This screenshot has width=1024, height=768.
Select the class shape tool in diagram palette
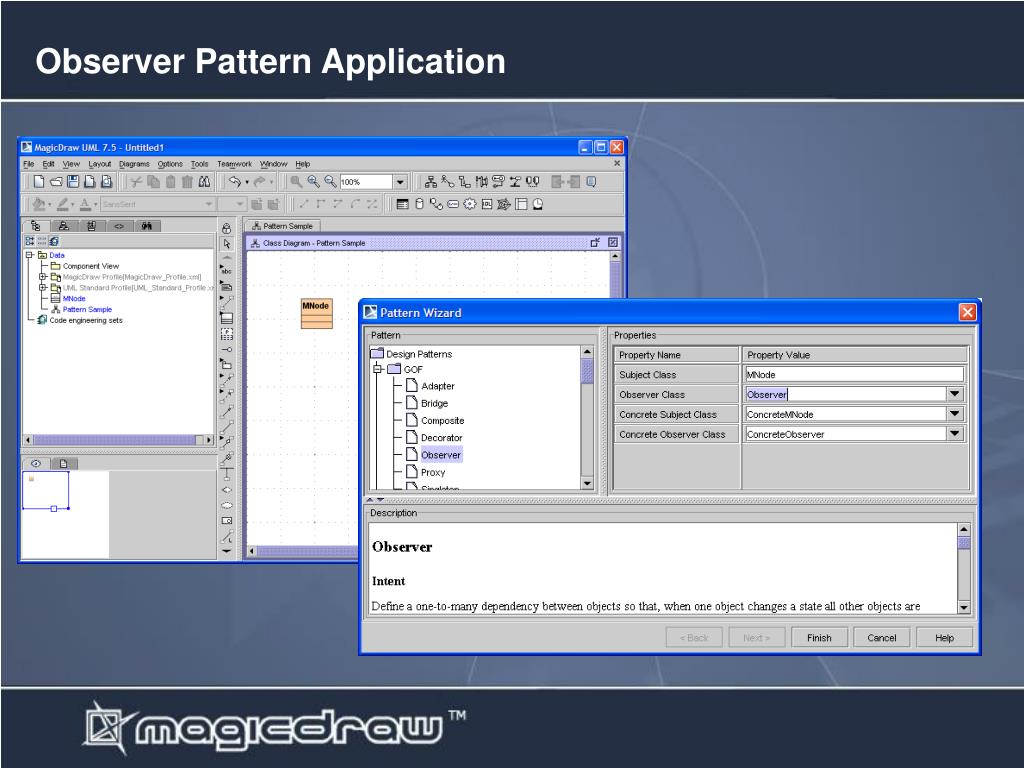[x=227, y=318]
